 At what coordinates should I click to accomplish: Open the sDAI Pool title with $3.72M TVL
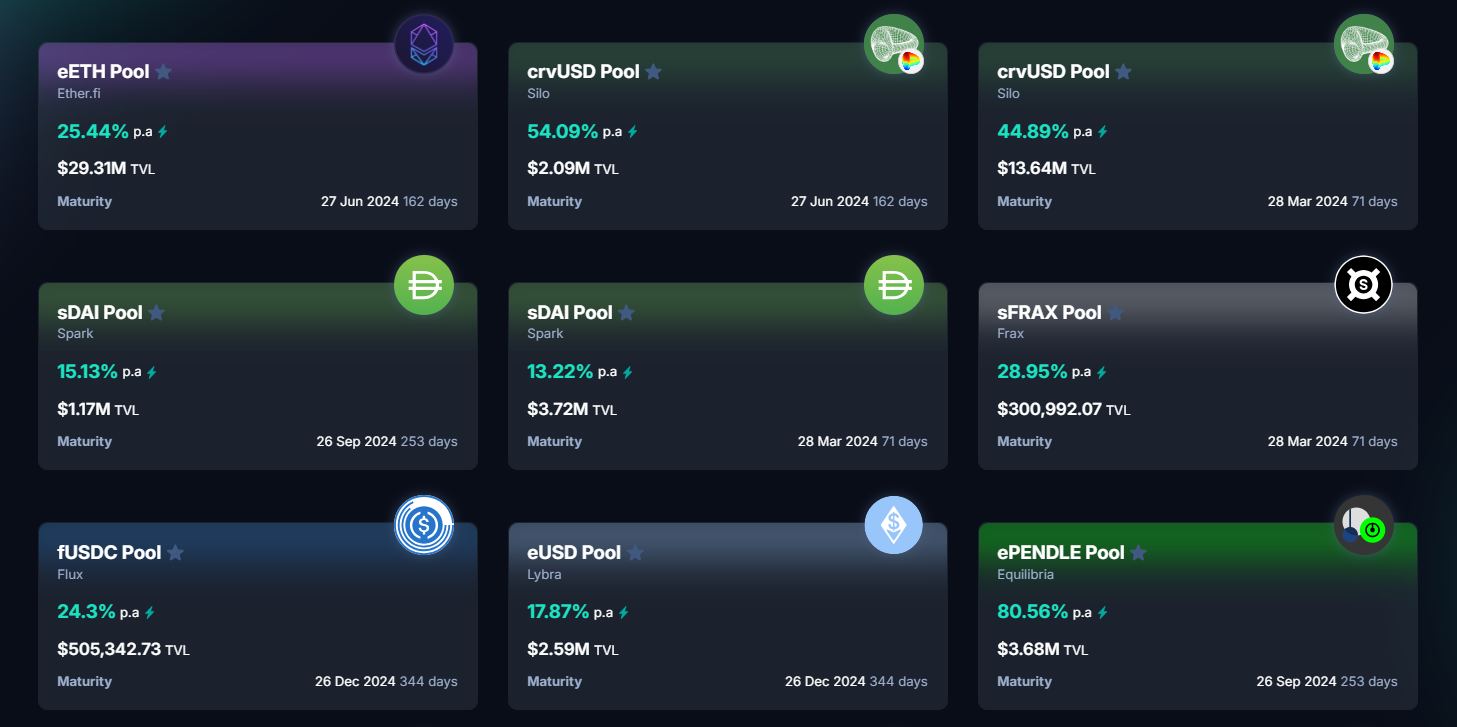pyautogui.click(x=570, y=312)
